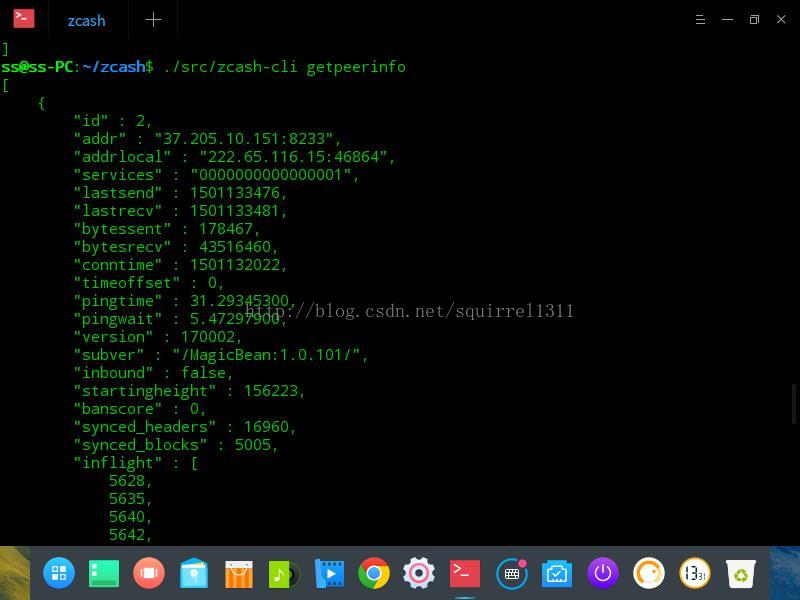Click the purple power button dock icon

click(x=603, y=572)
